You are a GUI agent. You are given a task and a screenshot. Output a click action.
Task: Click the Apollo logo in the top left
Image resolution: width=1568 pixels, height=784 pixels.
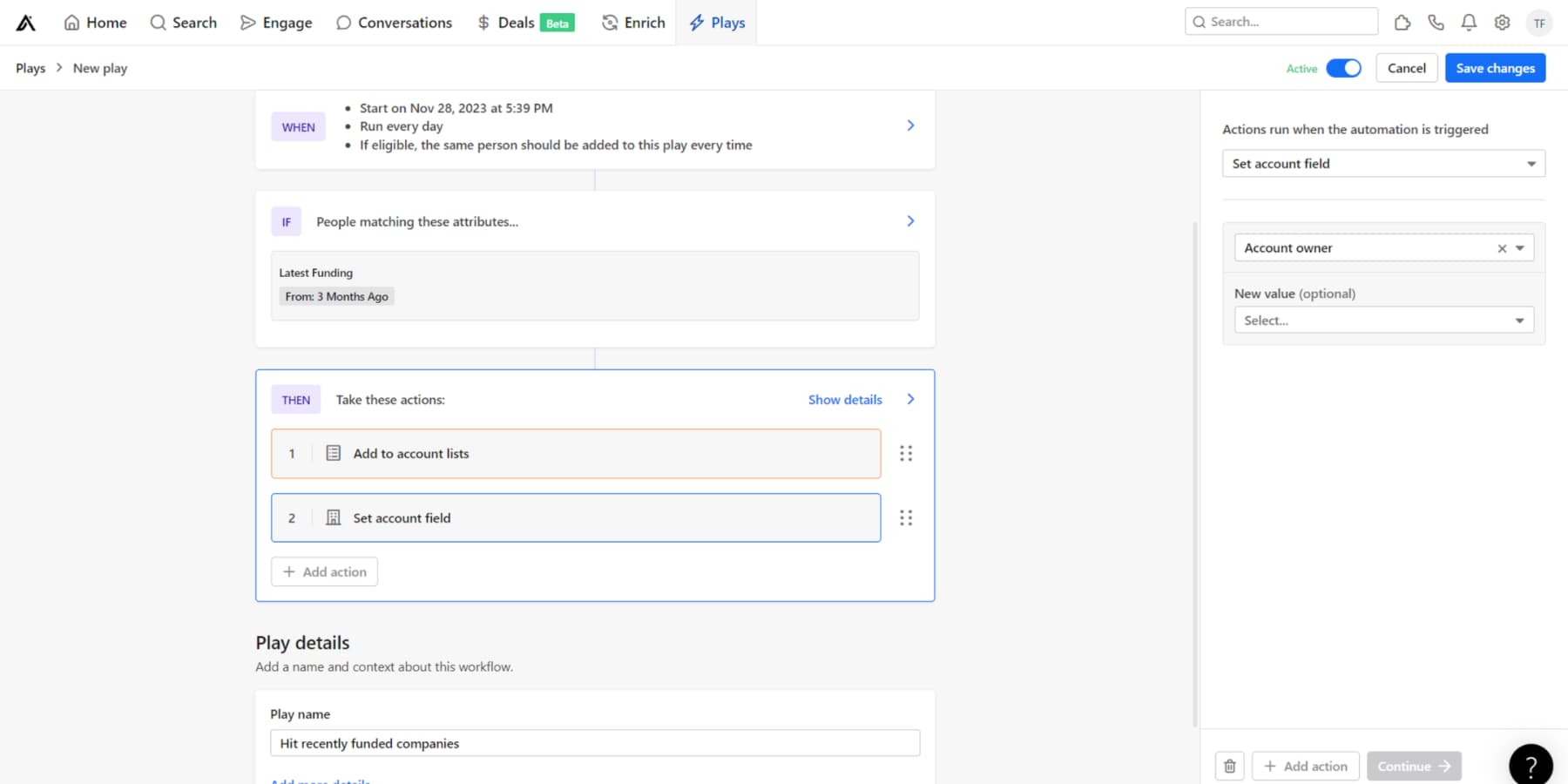25,22
